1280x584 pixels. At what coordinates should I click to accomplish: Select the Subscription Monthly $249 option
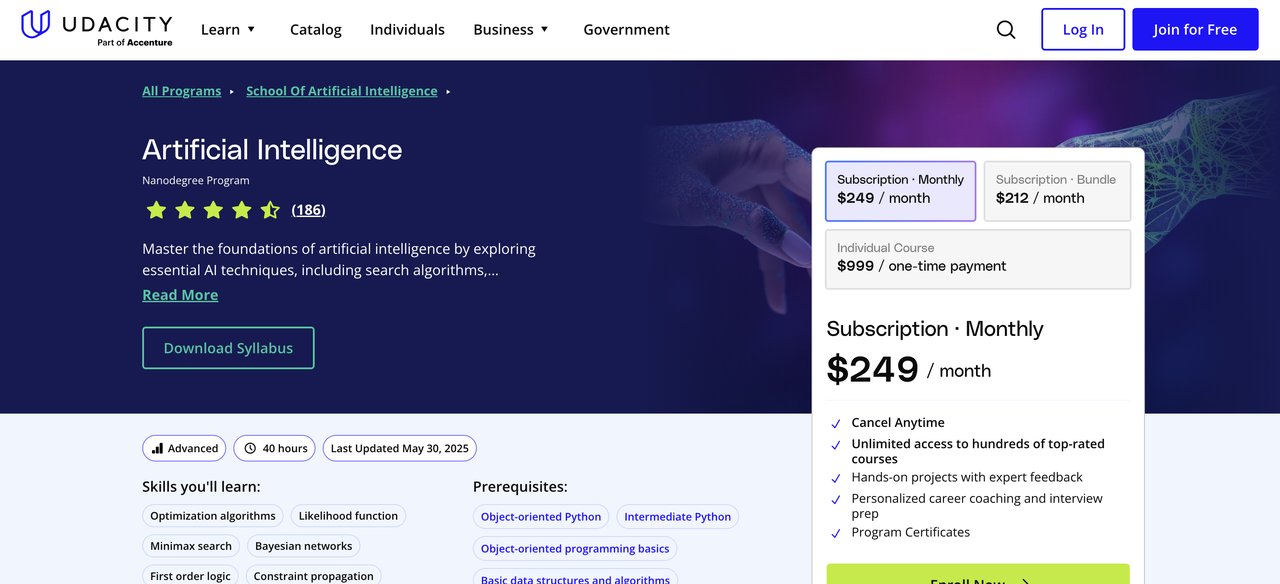900,191
